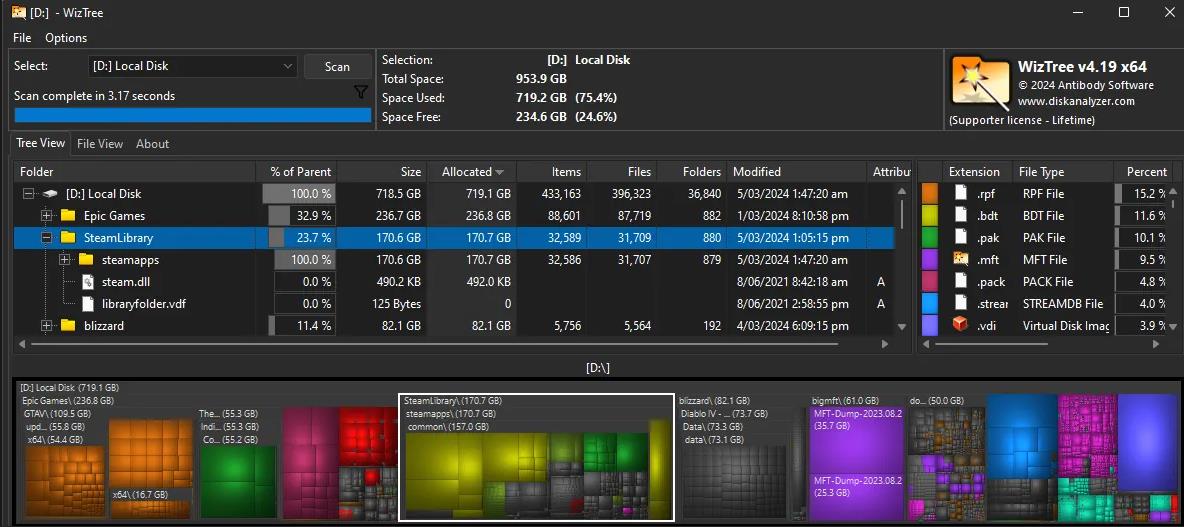
Task: Collapse the D: Local Disk tree node
Action: (29, 194)
